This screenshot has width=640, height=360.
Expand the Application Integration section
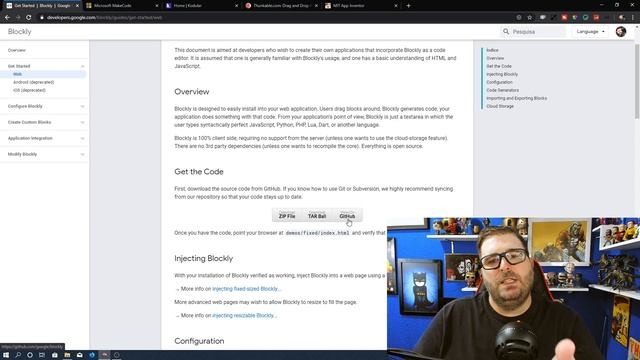[82, 138]
